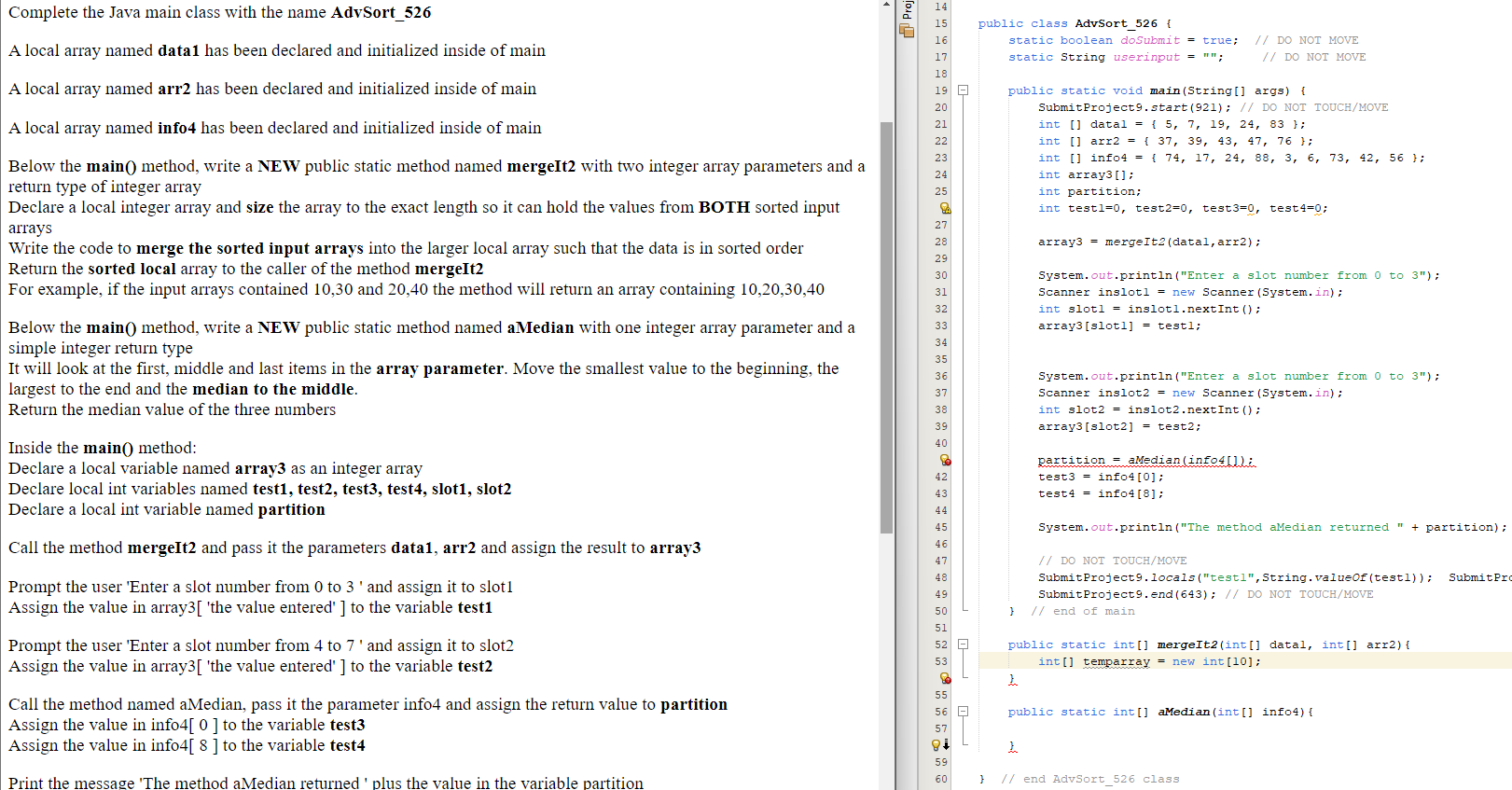
Task: Click '// end of main' comment
Action: click(x=1083, y=611)
